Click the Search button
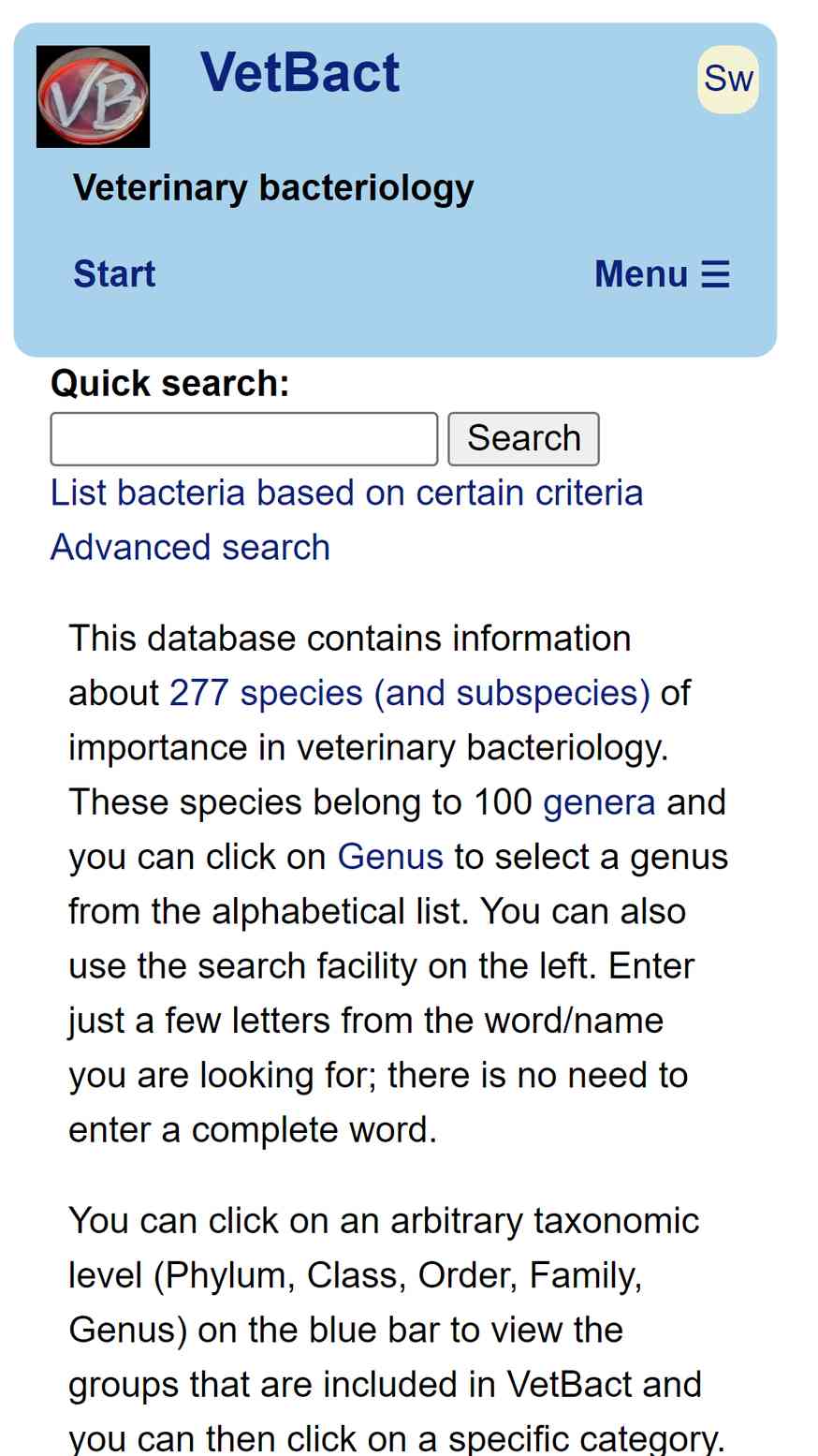This screenshot has height=1456, width=818. [x=523, y=438]
